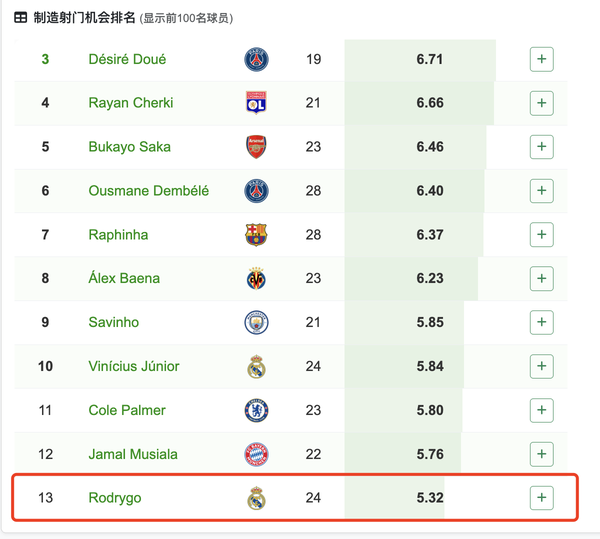Click the Bayern Munich crest by Musiala

pos(256,454)
